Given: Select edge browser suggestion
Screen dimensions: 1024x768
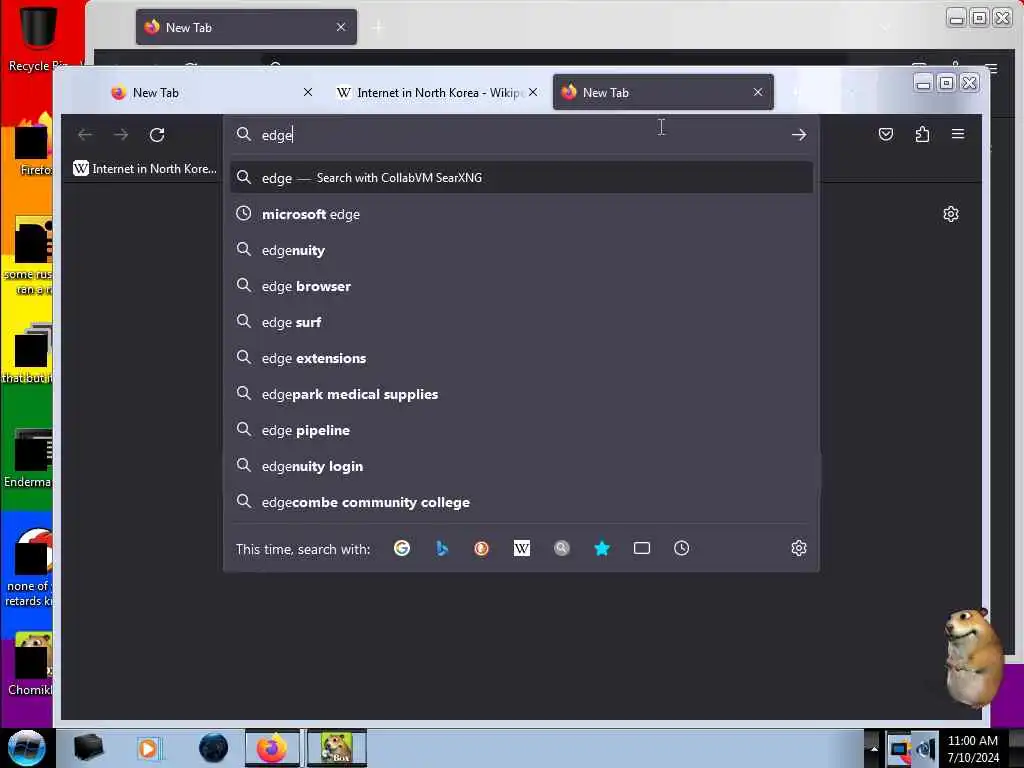Looking at the screenshot, I should pyautogui.click(x=521, y=286).
